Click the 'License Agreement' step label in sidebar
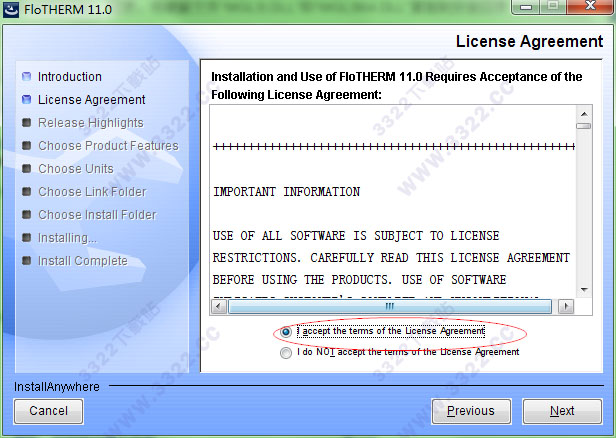 point(92,100)
